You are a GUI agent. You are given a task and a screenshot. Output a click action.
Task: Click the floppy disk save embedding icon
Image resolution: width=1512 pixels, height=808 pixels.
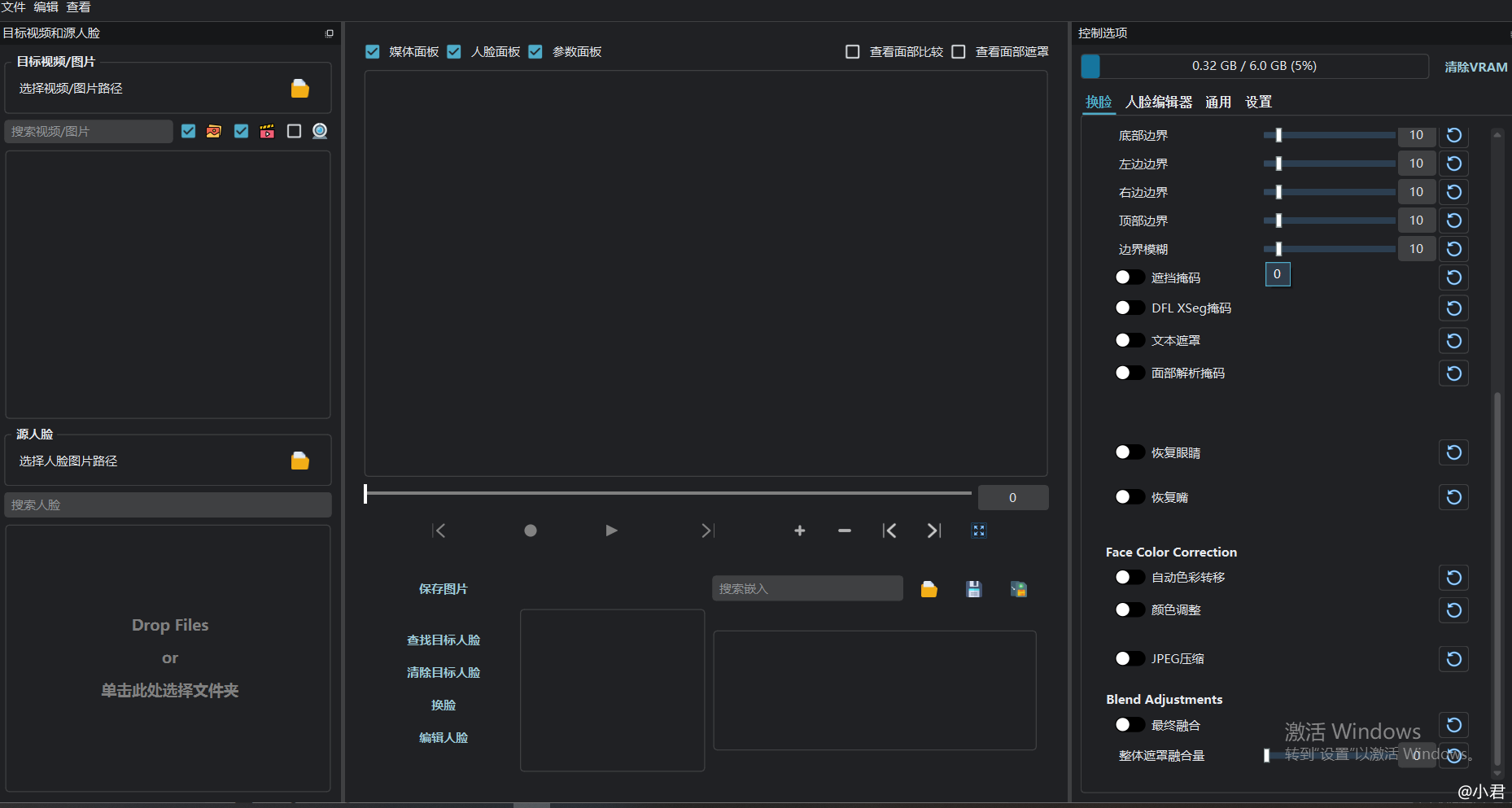[973, 589]
